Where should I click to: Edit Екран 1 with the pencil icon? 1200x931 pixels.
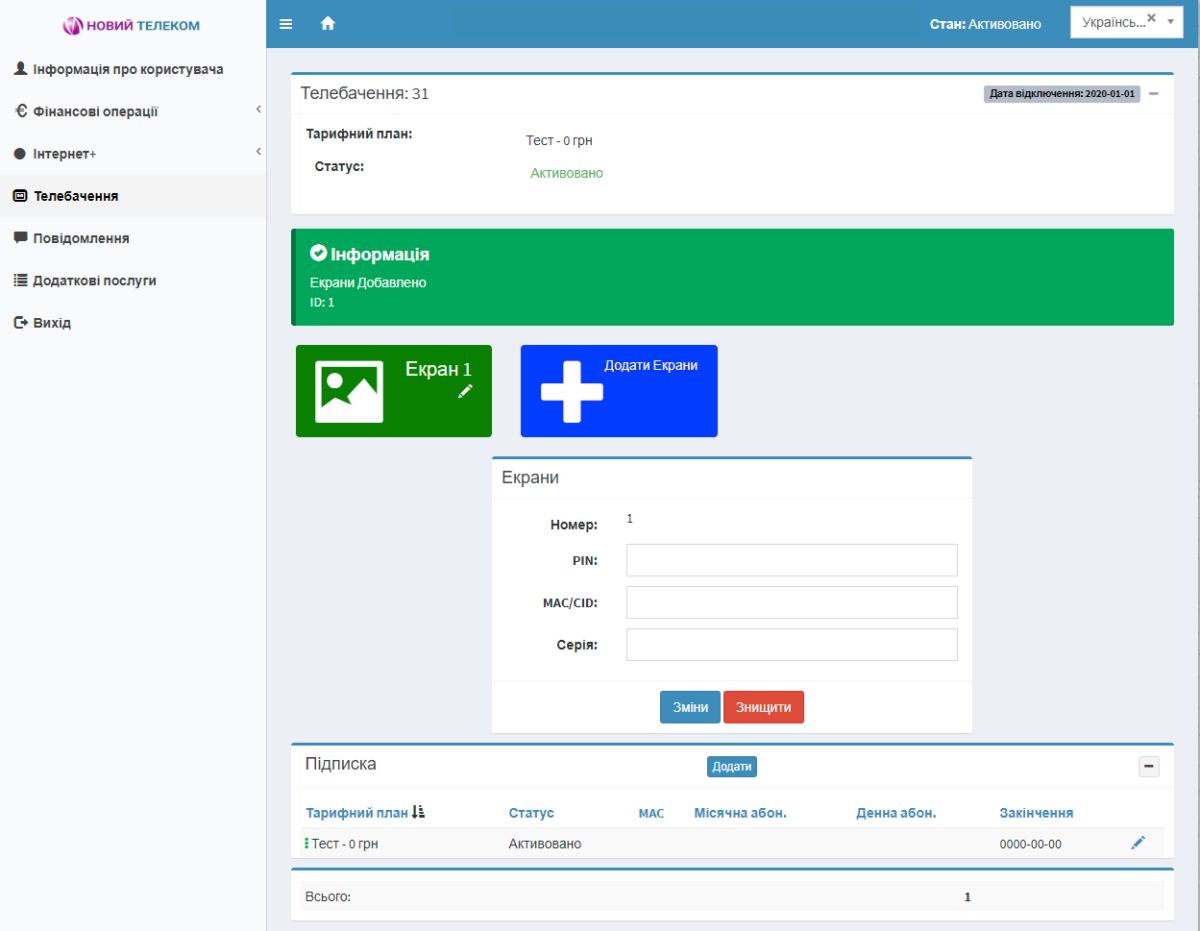click(x=465, y=391)
